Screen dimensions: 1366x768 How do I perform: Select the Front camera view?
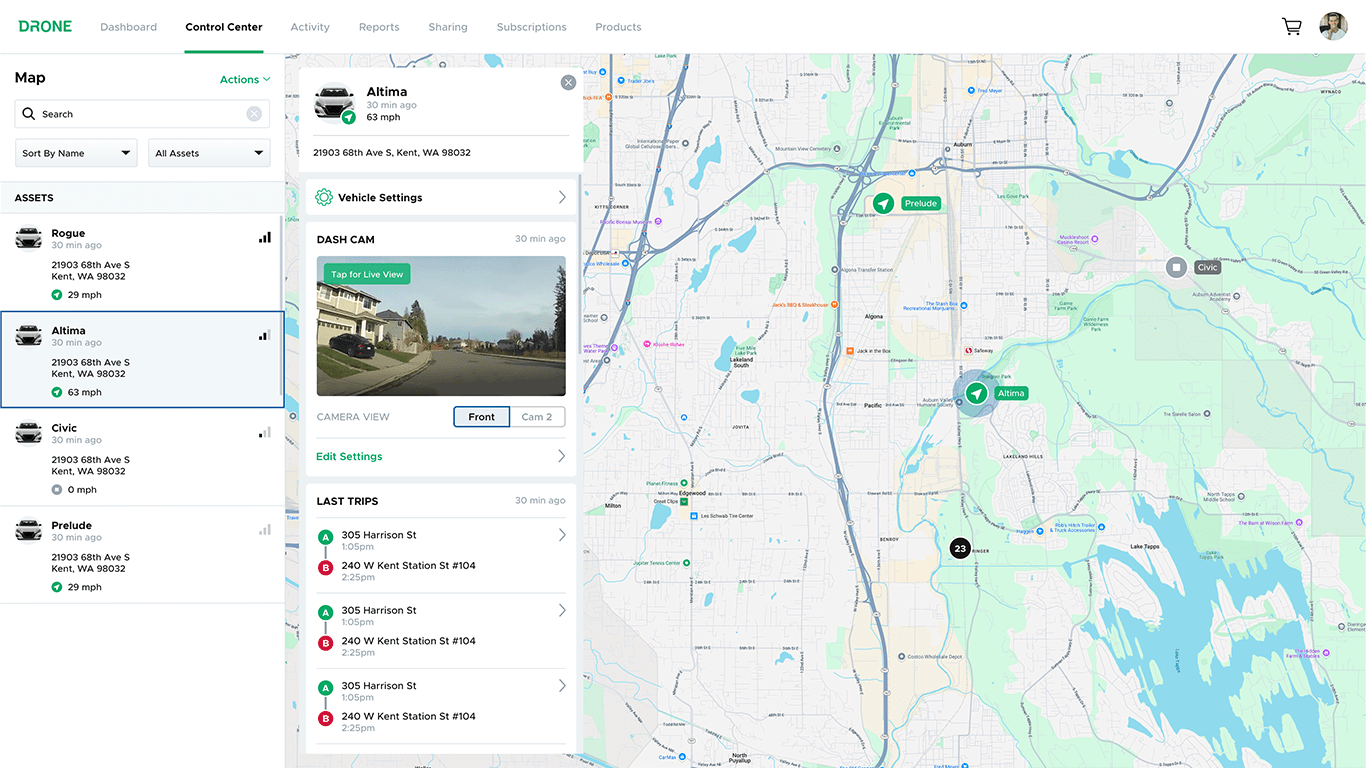(481, 416)
